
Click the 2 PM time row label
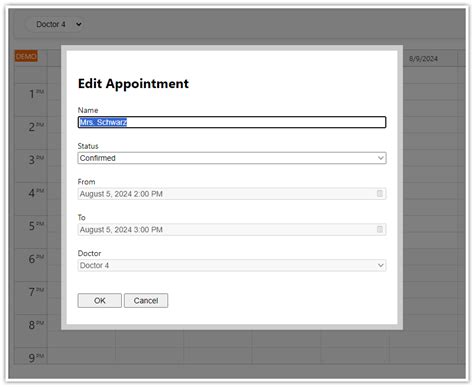point(36,127)
